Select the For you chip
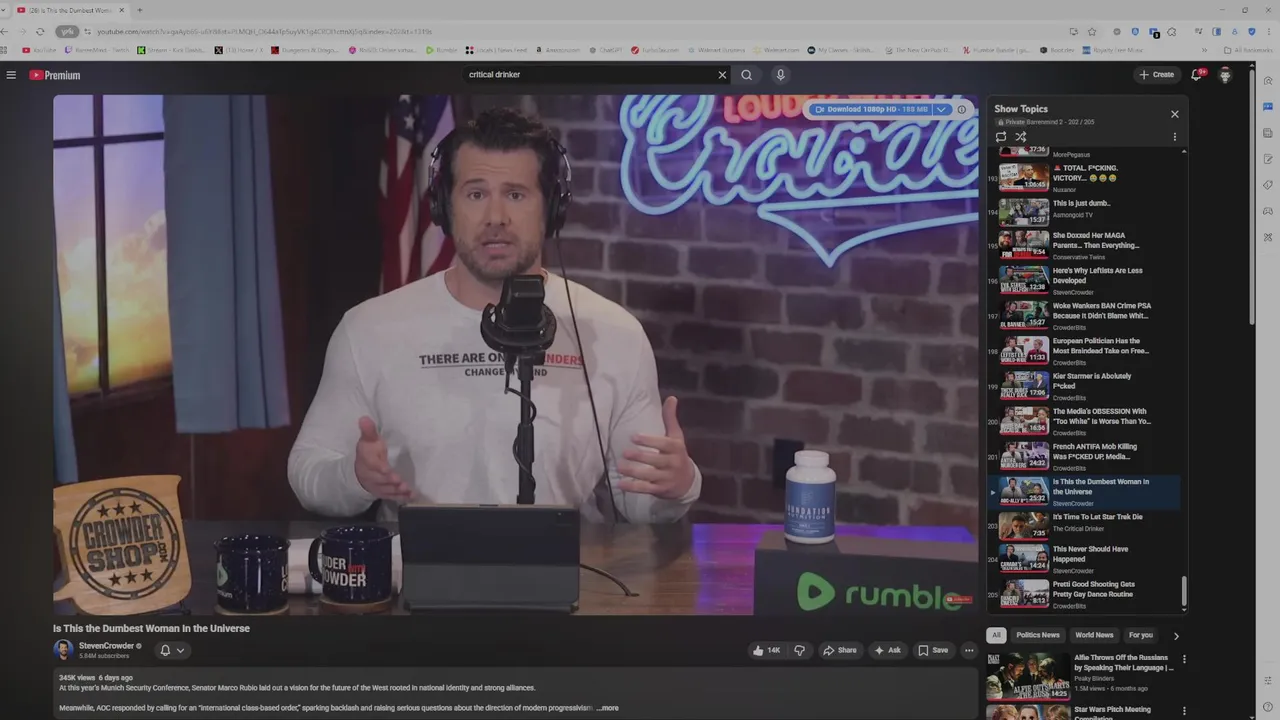 1141,635
